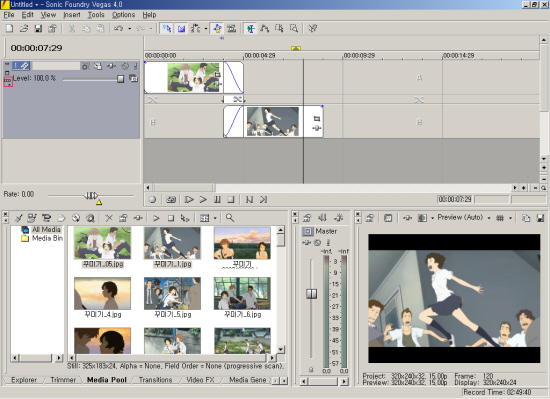Switch to the Explorer tab
The width and height of the screenshot is (550, 399).
click(x=24, y=380)
